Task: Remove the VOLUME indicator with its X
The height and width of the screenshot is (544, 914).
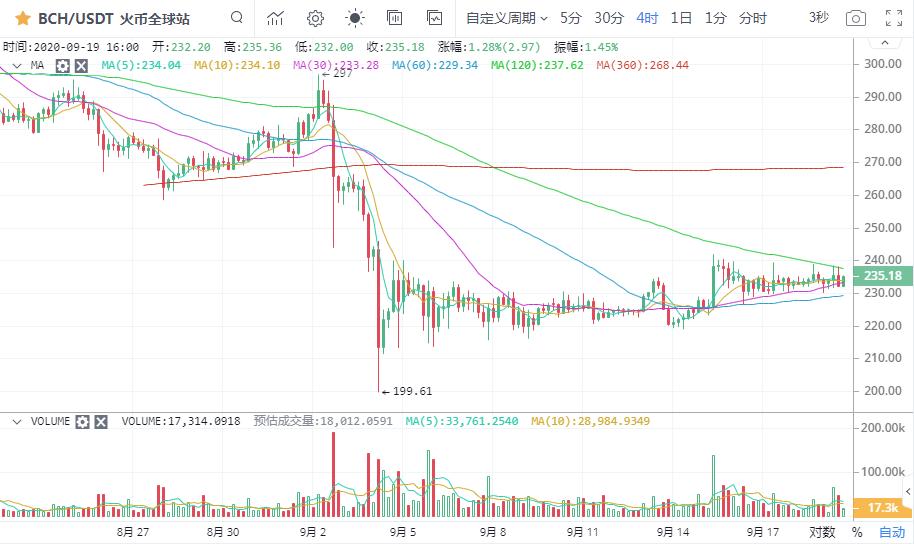Action: 101,422
